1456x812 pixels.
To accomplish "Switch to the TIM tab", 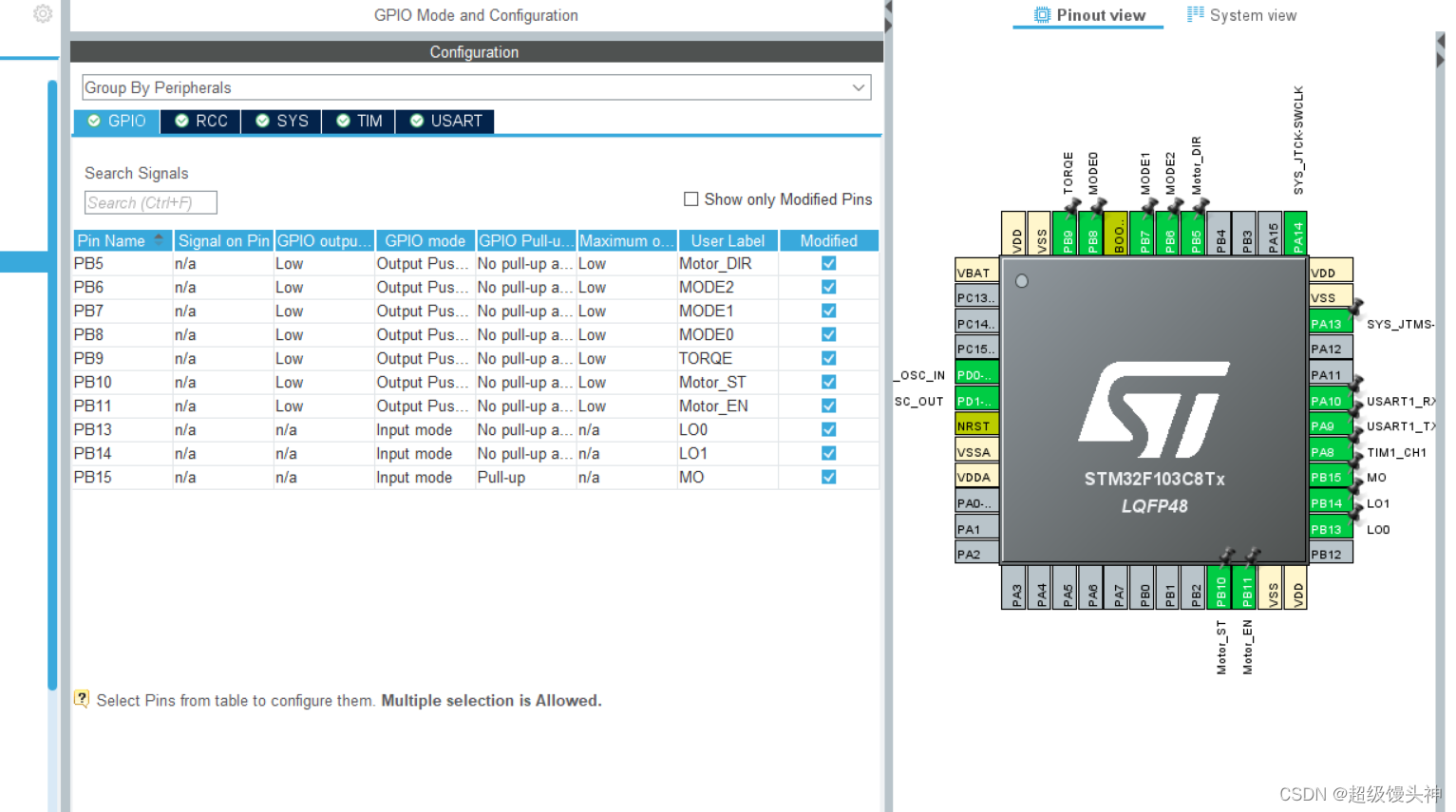I will [x=359, y=122].
